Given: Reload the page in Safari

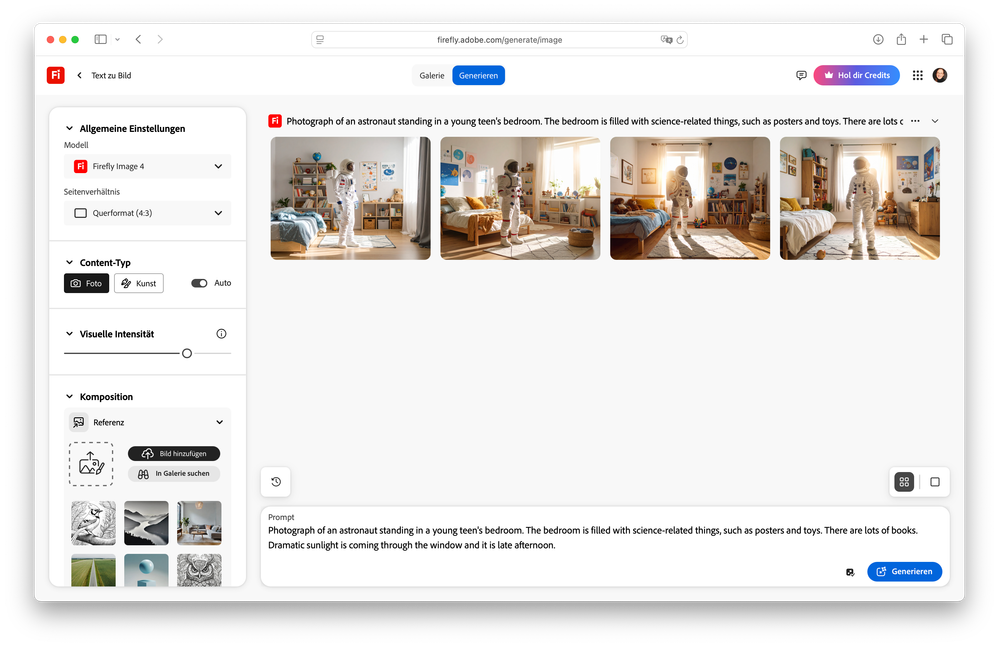Looking at the screenshot, I should (680, 39).
